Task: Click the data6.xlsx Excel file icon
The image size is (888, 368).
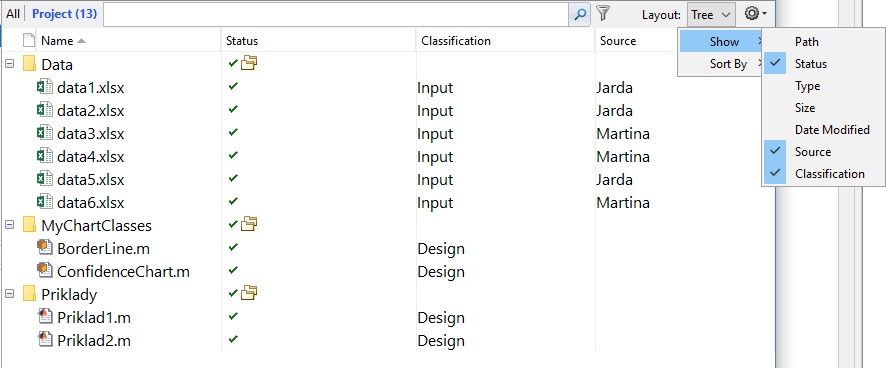Action: pos(45,202)
